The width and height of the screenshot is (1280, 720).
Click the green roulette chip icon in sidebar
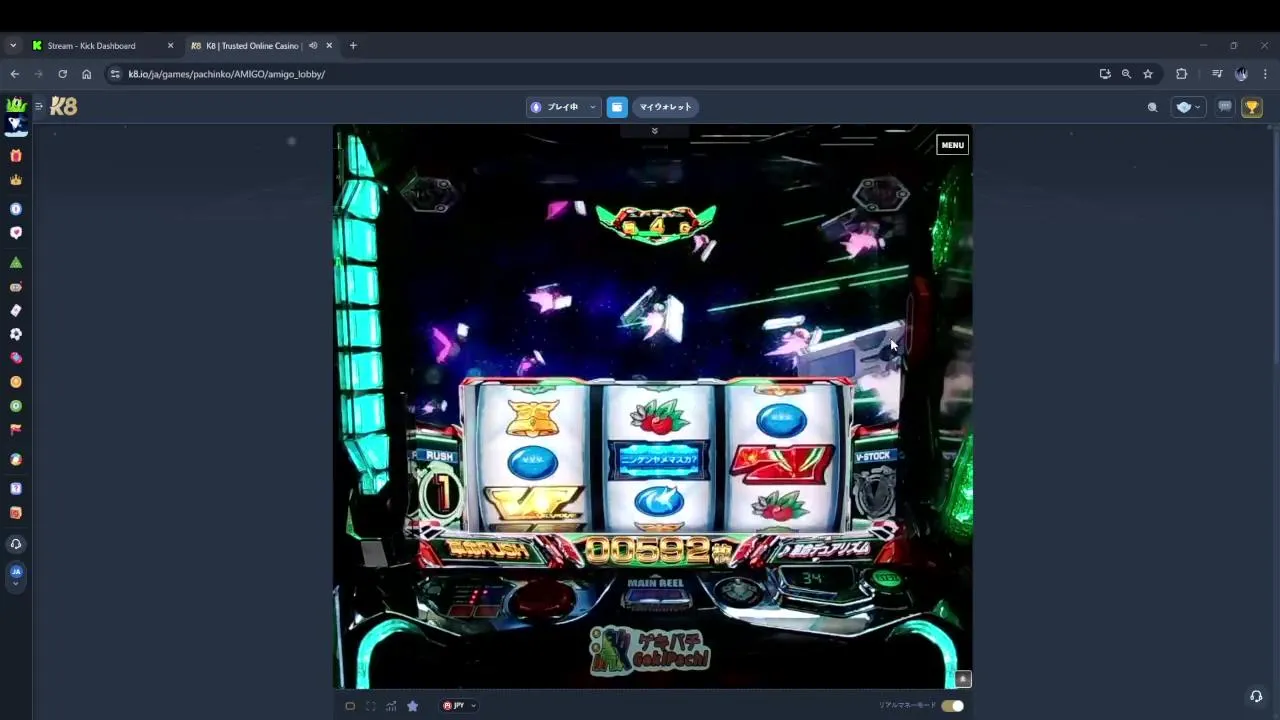click(x=15, y=406)
